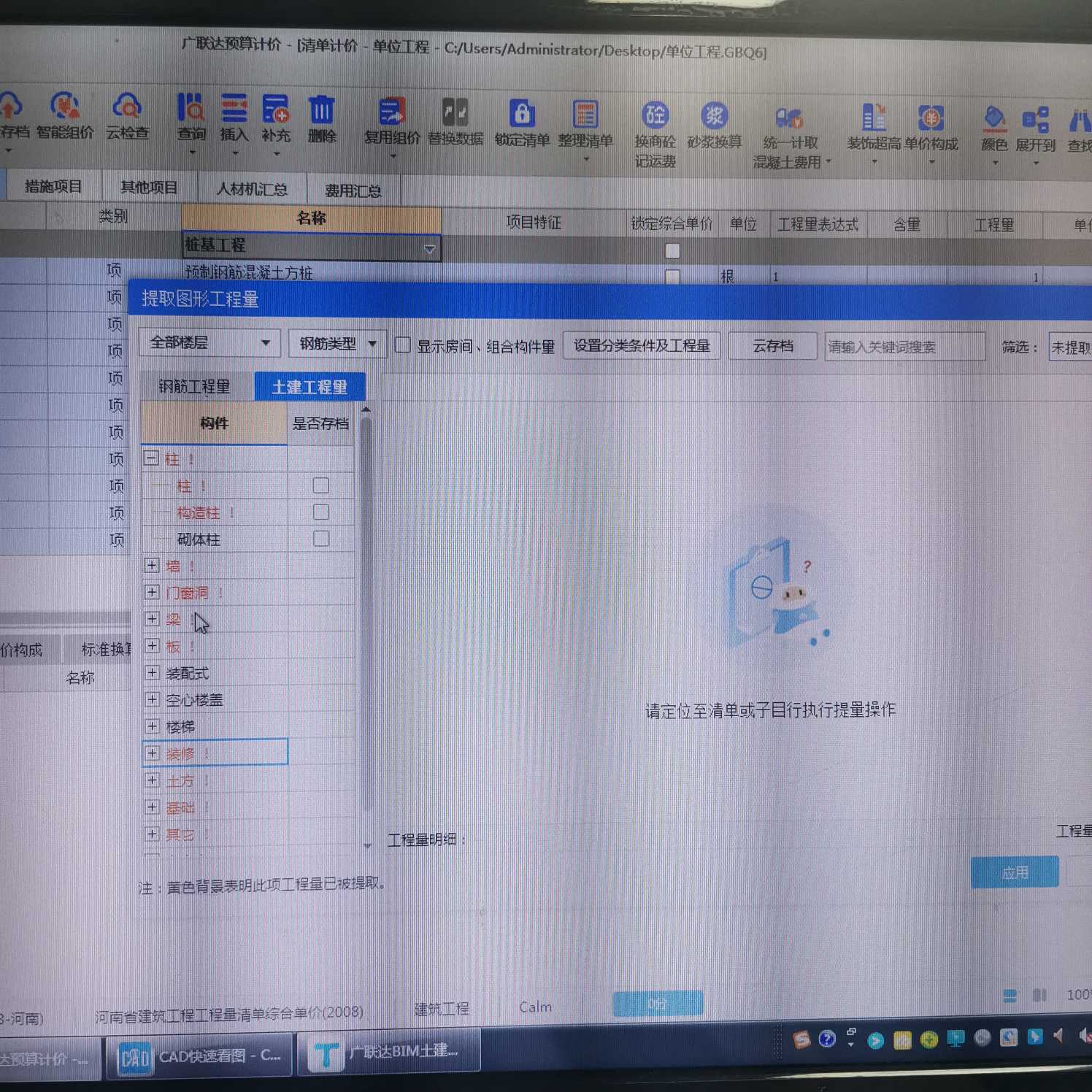Viewport: 1092px width, 1092px height.
Task: Expand the 门窗洞 tree node
Action: pyautogui.click(x=152, y=592)
